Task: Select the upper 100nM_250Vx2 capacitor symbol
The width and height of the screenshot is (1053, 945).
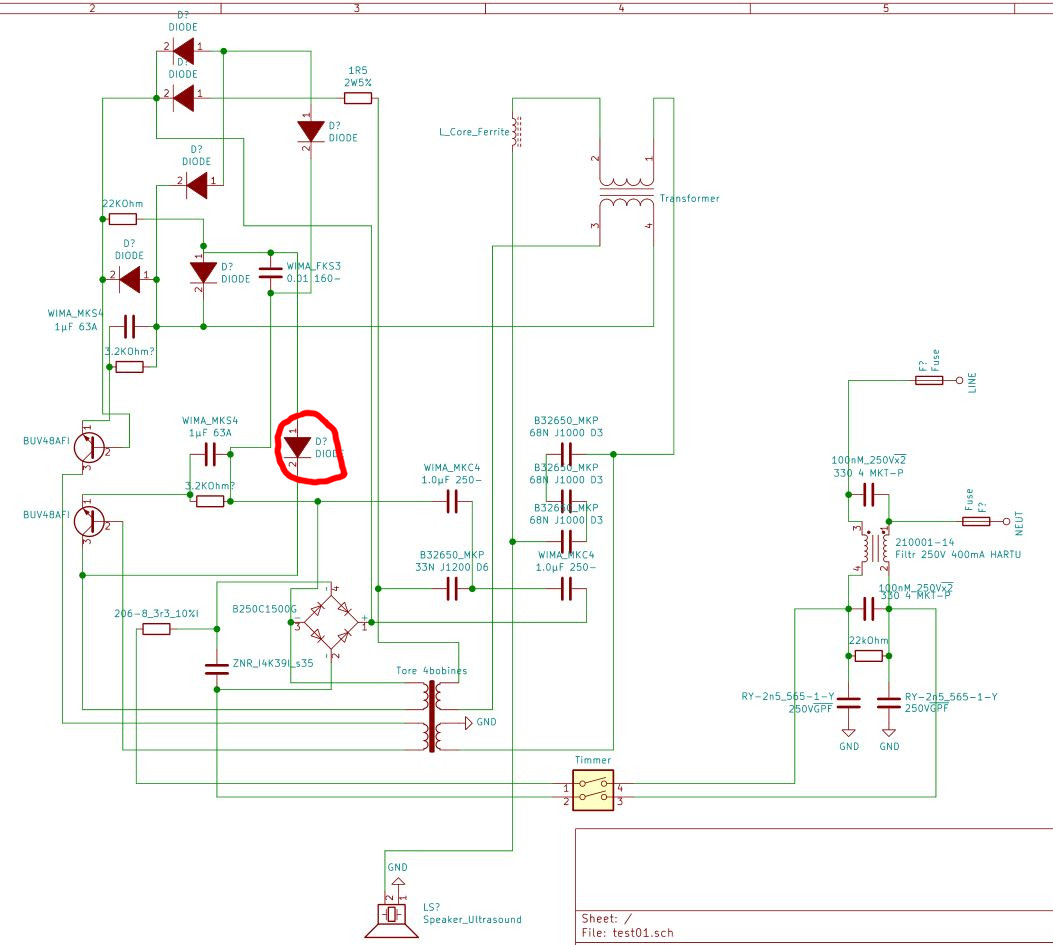Action: coord(868,494)
